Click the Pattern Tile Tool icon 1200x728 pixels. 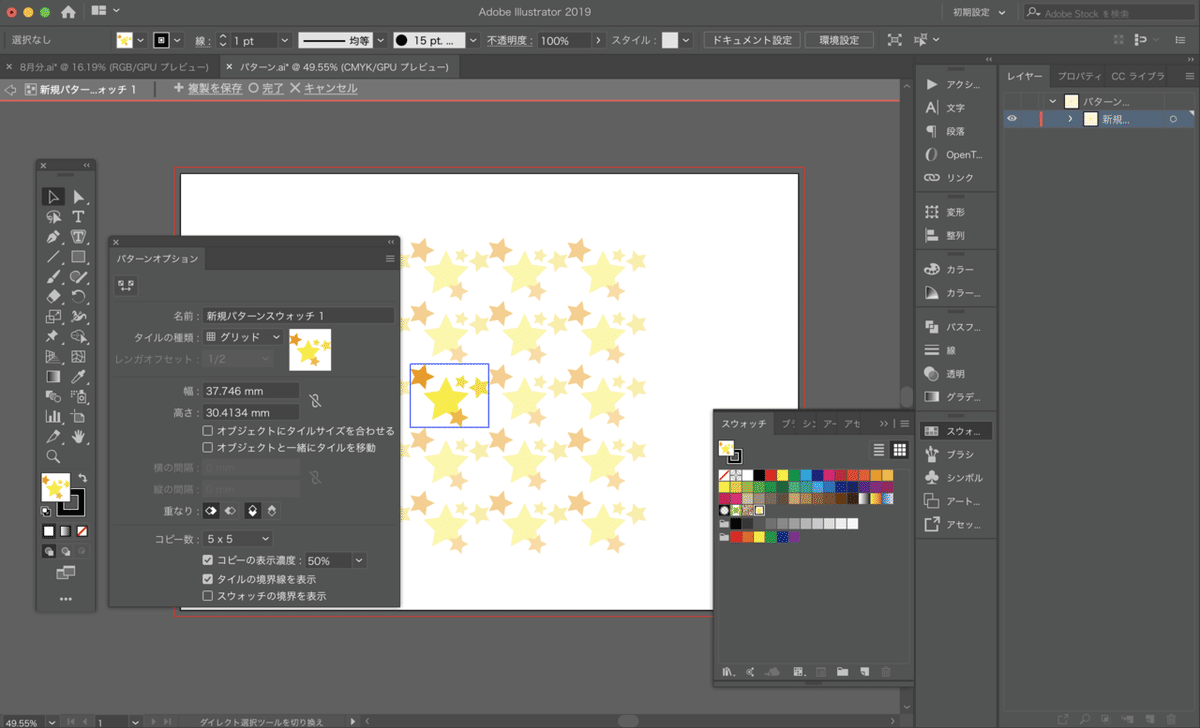coord(126,286)
